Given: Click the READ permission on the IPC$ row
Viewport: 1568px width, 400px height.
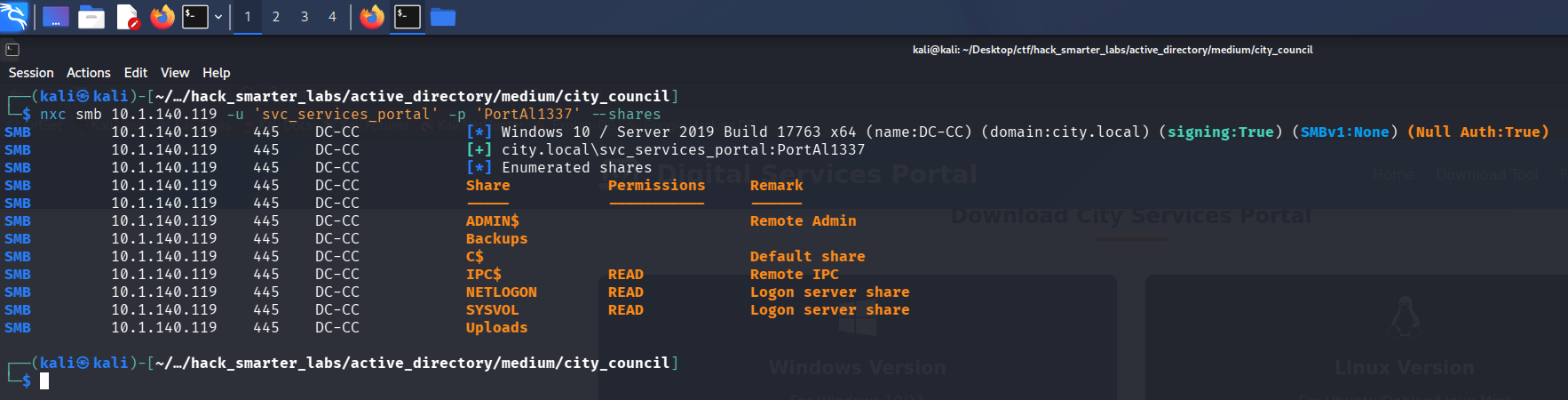Looking at the screenshot, I should pos(625,274).
